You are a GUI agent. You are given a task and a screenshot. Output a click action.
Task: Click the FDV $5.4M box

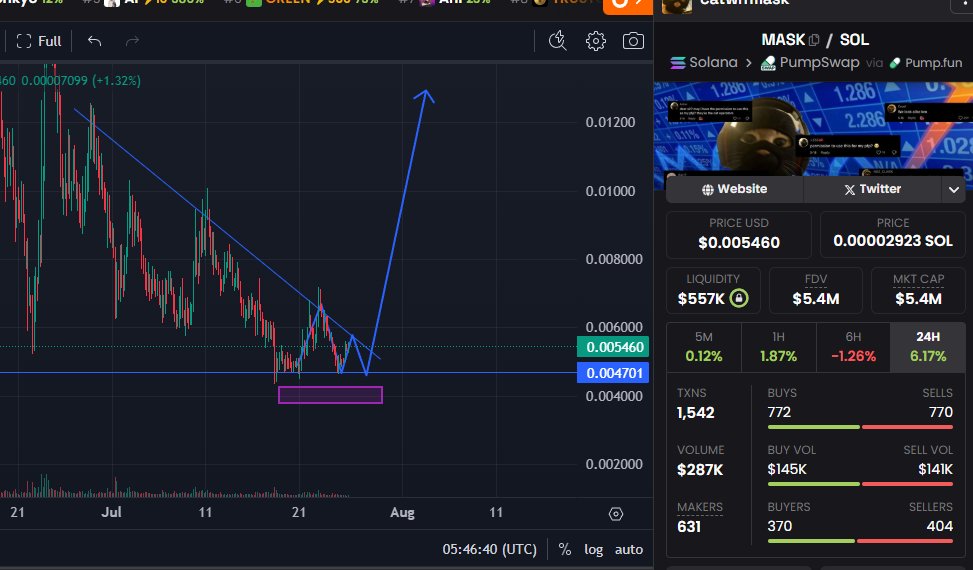pyautogui.click(x=815, y=290)
